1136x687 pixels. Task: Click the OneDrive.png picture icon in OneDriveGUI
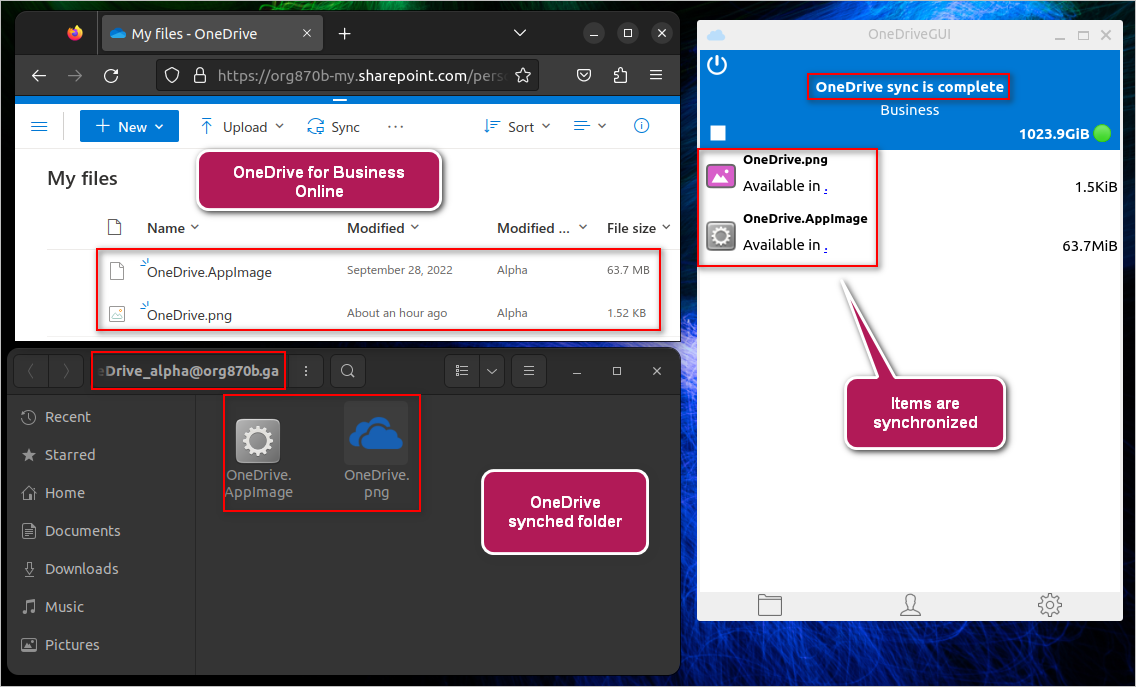pos(721,176)
